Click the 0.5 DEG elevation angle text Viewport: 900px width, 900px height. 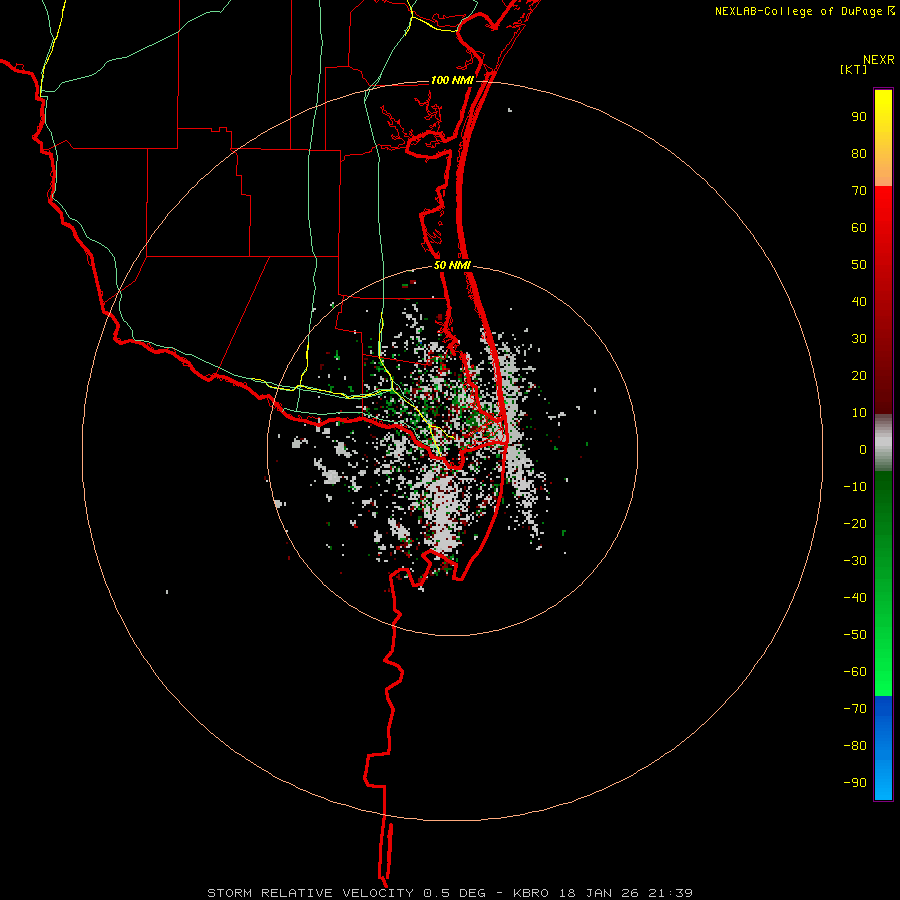point(455,893)
